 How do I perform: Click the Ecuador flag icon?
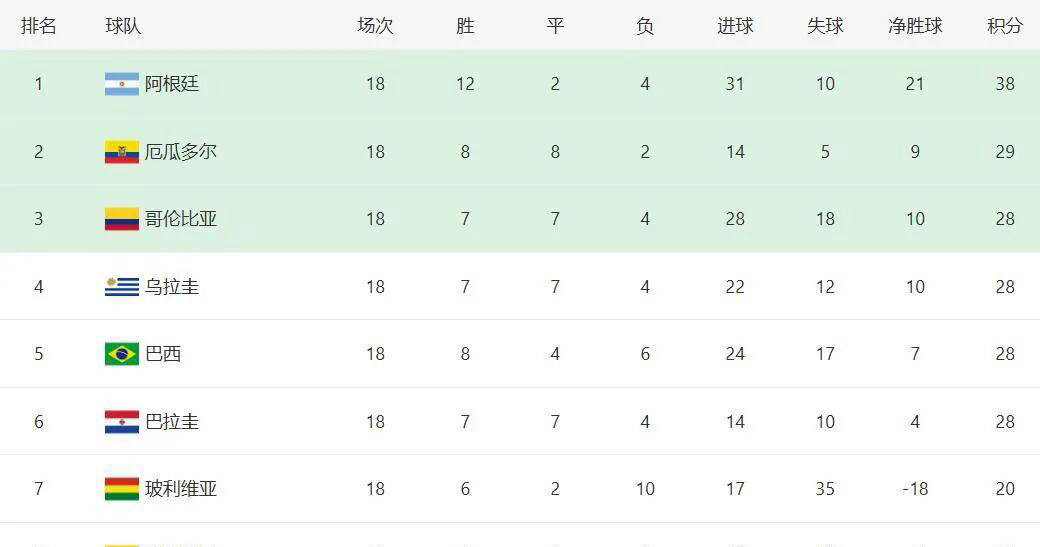click(x=121, y=152)
